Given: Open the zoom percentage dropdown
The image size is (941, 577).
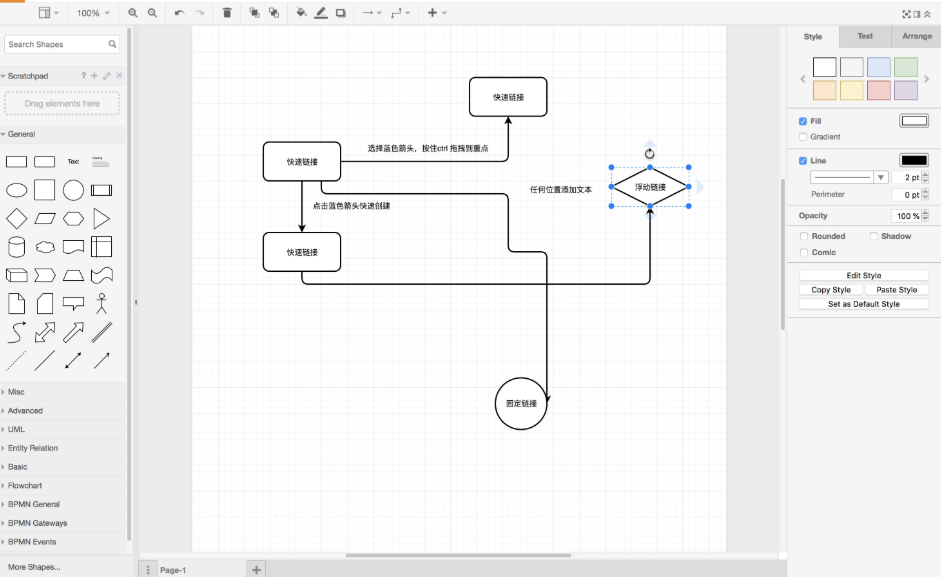Looking at the screenshot, I should (92, 13).
